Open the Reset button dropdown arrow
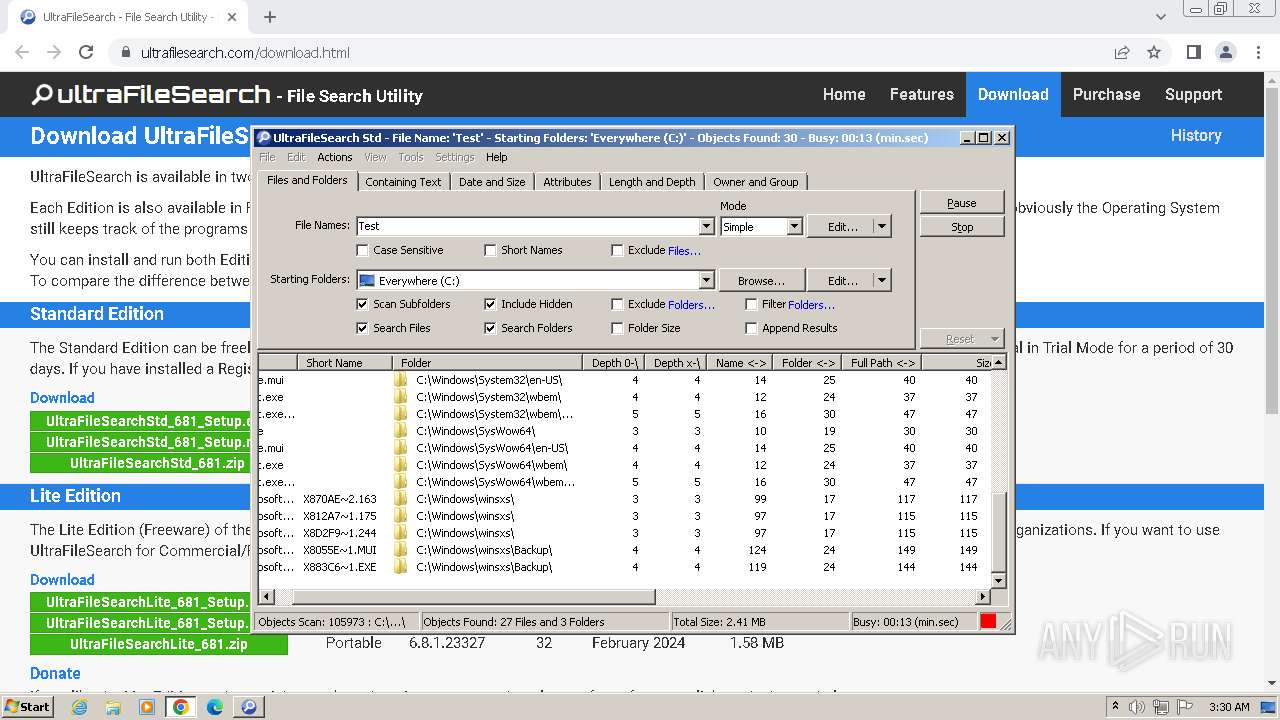The image size is (1280, 720). pyautogui.click(x=995, y=339)
